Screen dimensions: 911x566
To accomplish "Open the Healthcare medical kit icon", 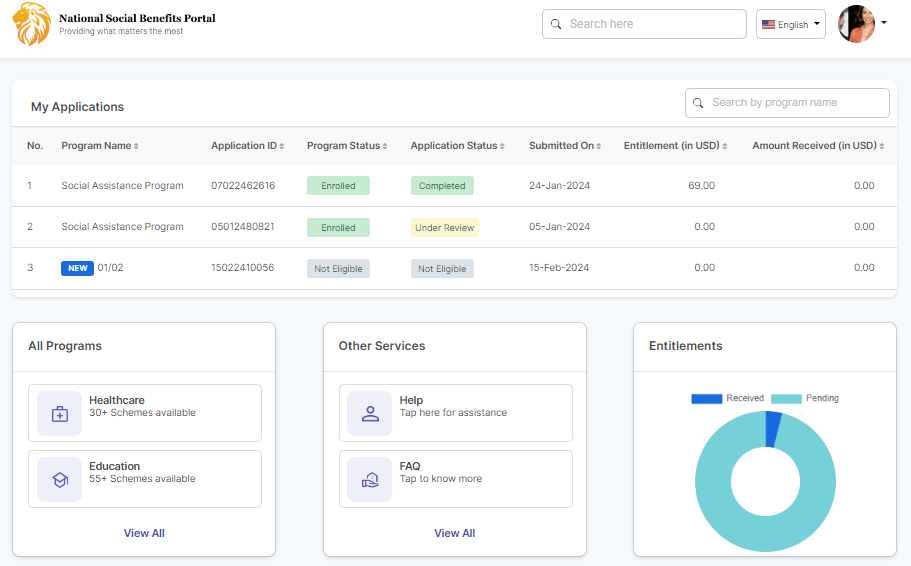I will (60, 413).
